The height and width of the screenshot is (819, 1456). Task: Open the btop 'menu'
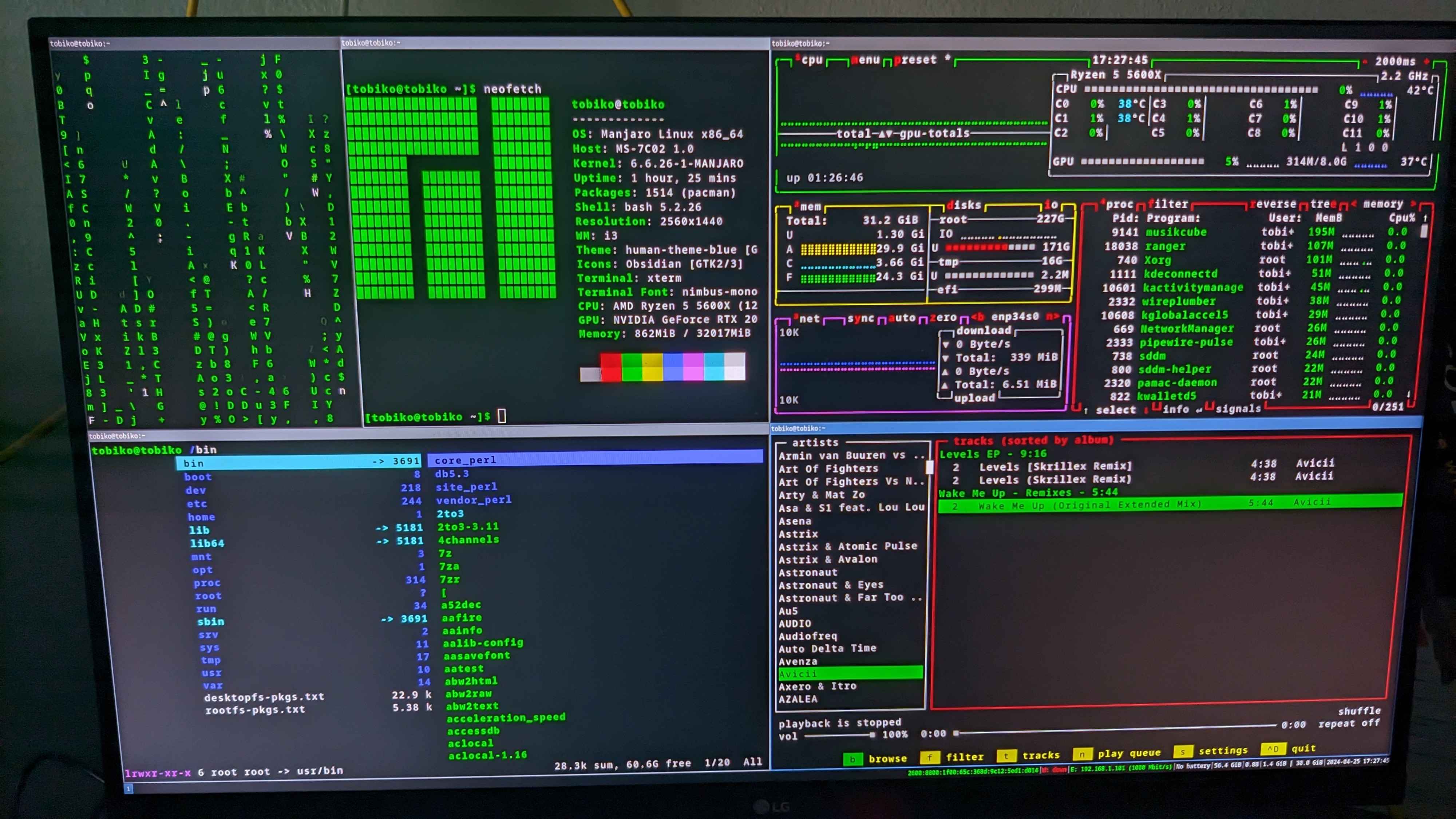(865, 59)
